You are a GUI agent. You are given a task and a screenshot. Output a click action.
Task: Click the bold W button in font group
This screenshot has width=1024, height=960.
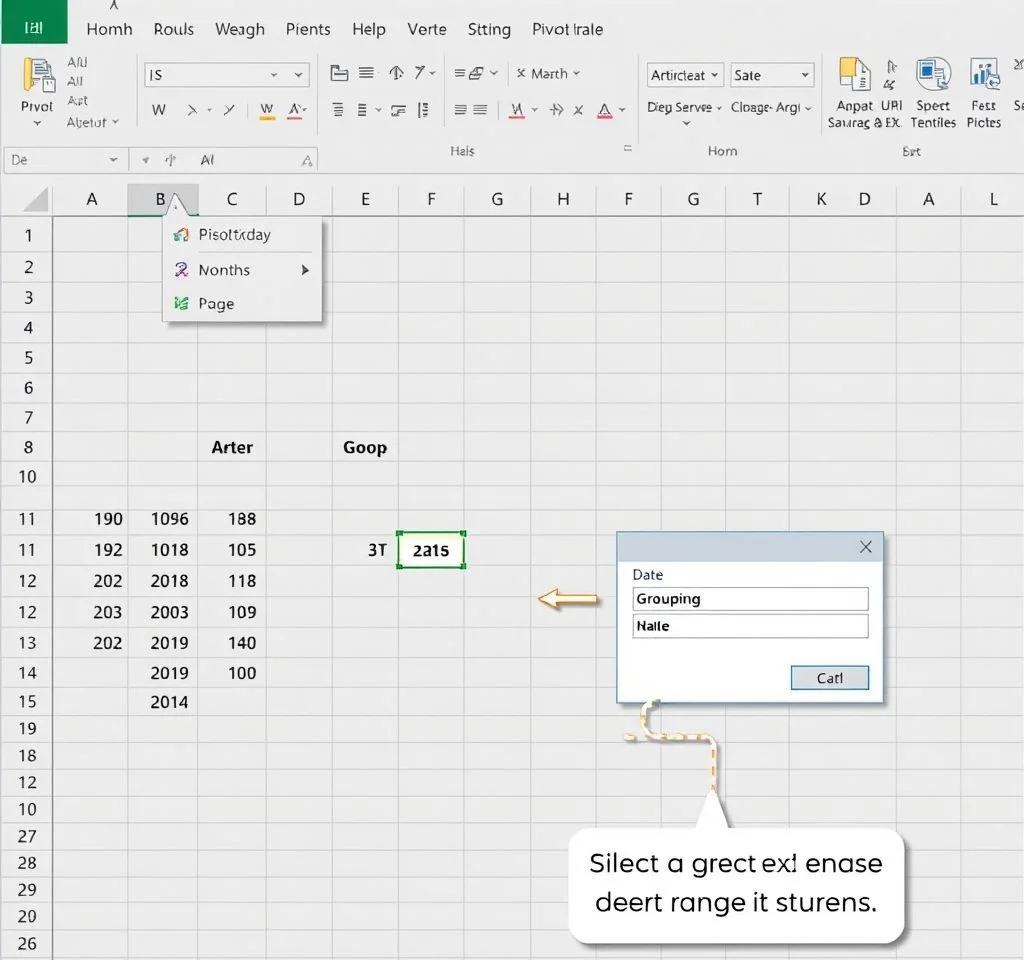(159, 110)
